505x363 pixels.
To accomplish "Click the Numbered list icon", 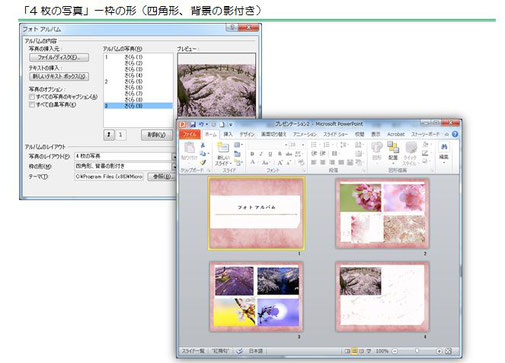I will pyautogui.click(x=326, y=145).
